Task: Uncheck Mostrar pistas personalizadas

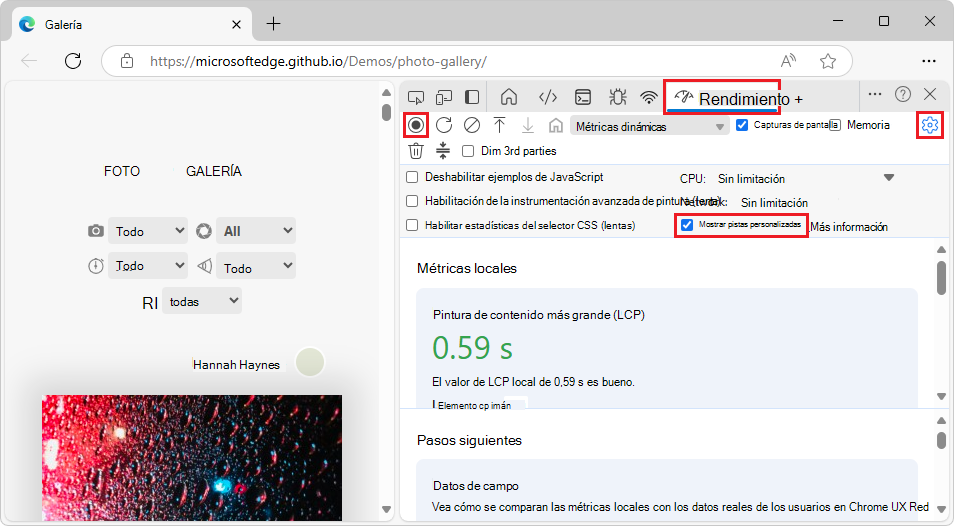Action: (687, 225)
